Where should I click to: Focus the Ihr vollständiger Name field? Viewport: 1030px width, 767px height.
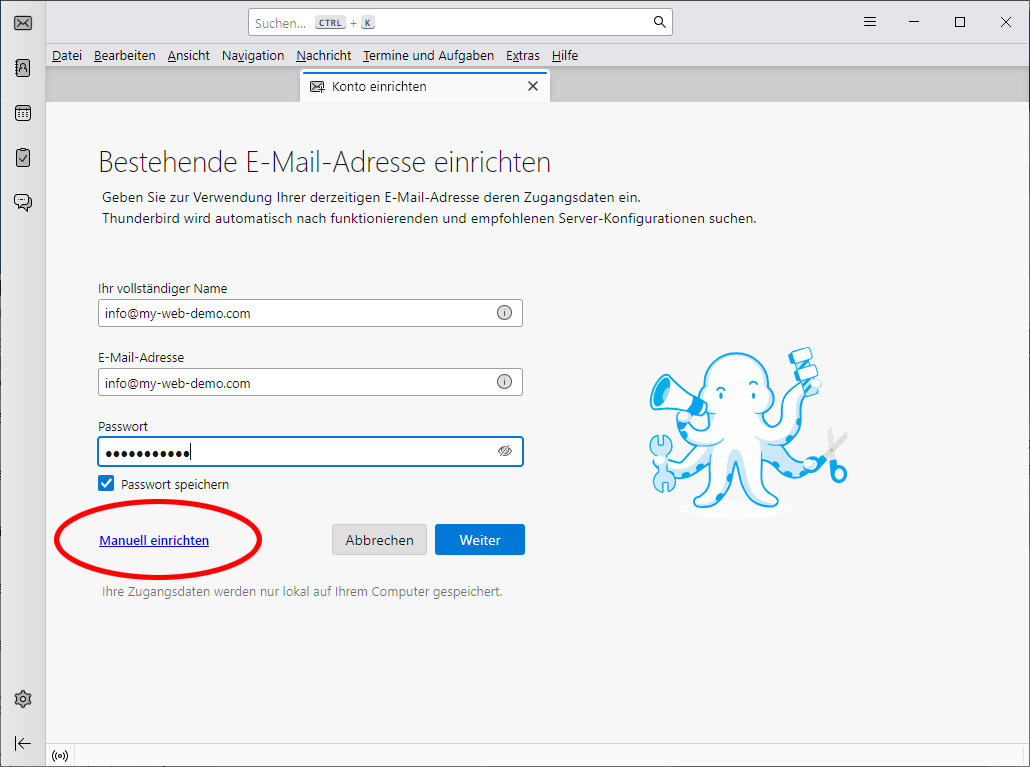[x=310, y=313]
